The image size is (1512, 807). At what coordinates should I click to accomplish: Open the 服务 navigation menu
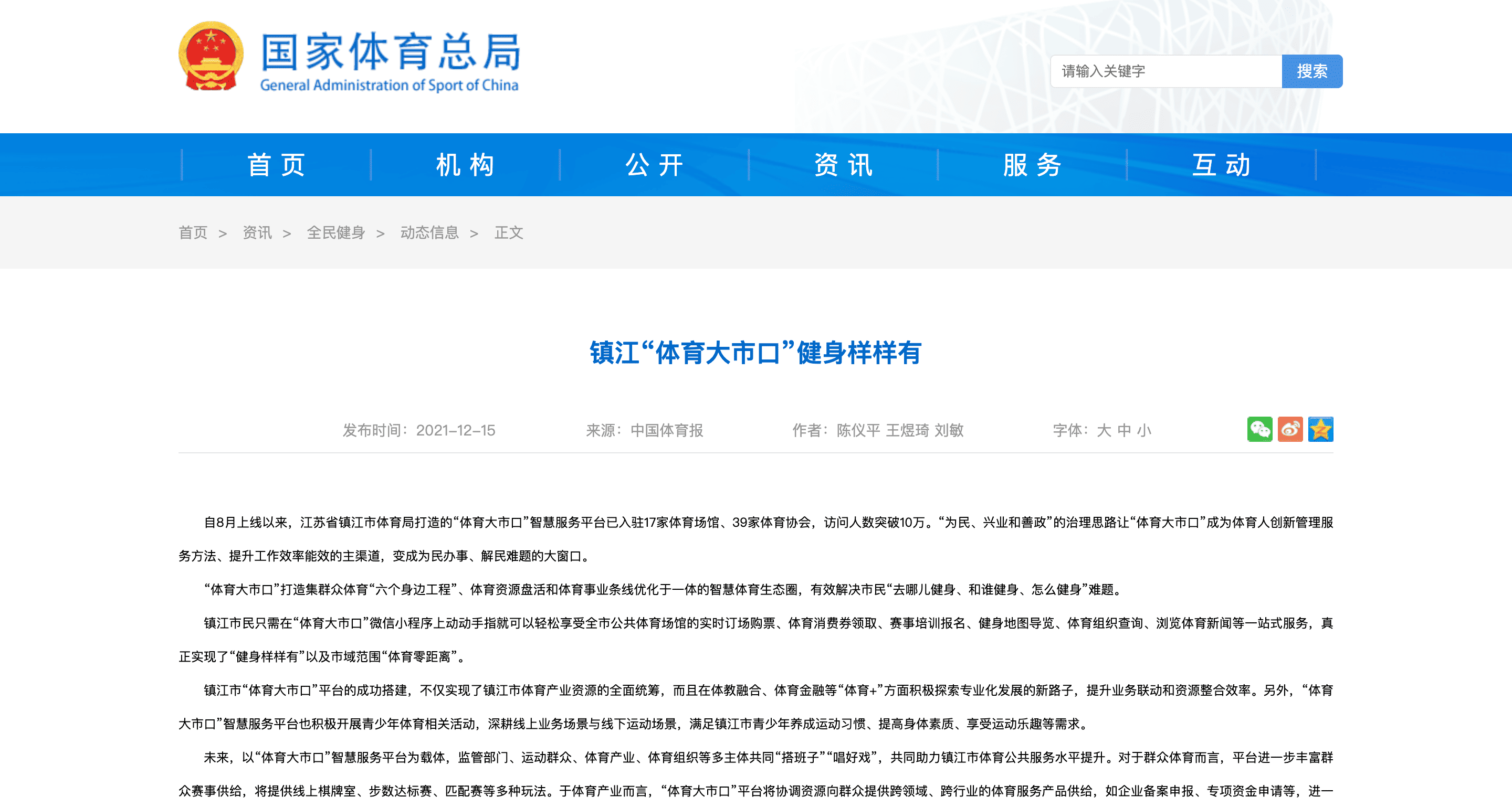1030,165
